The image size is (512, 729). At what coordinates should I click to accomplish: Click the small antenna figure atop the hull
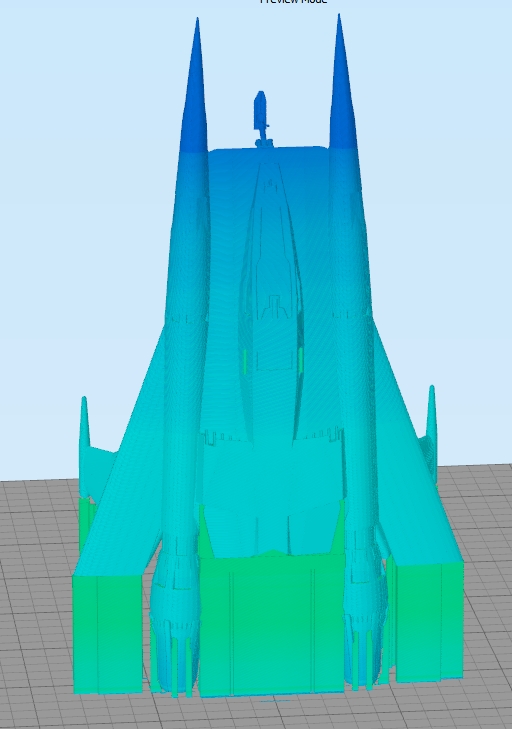coord(261,119)
